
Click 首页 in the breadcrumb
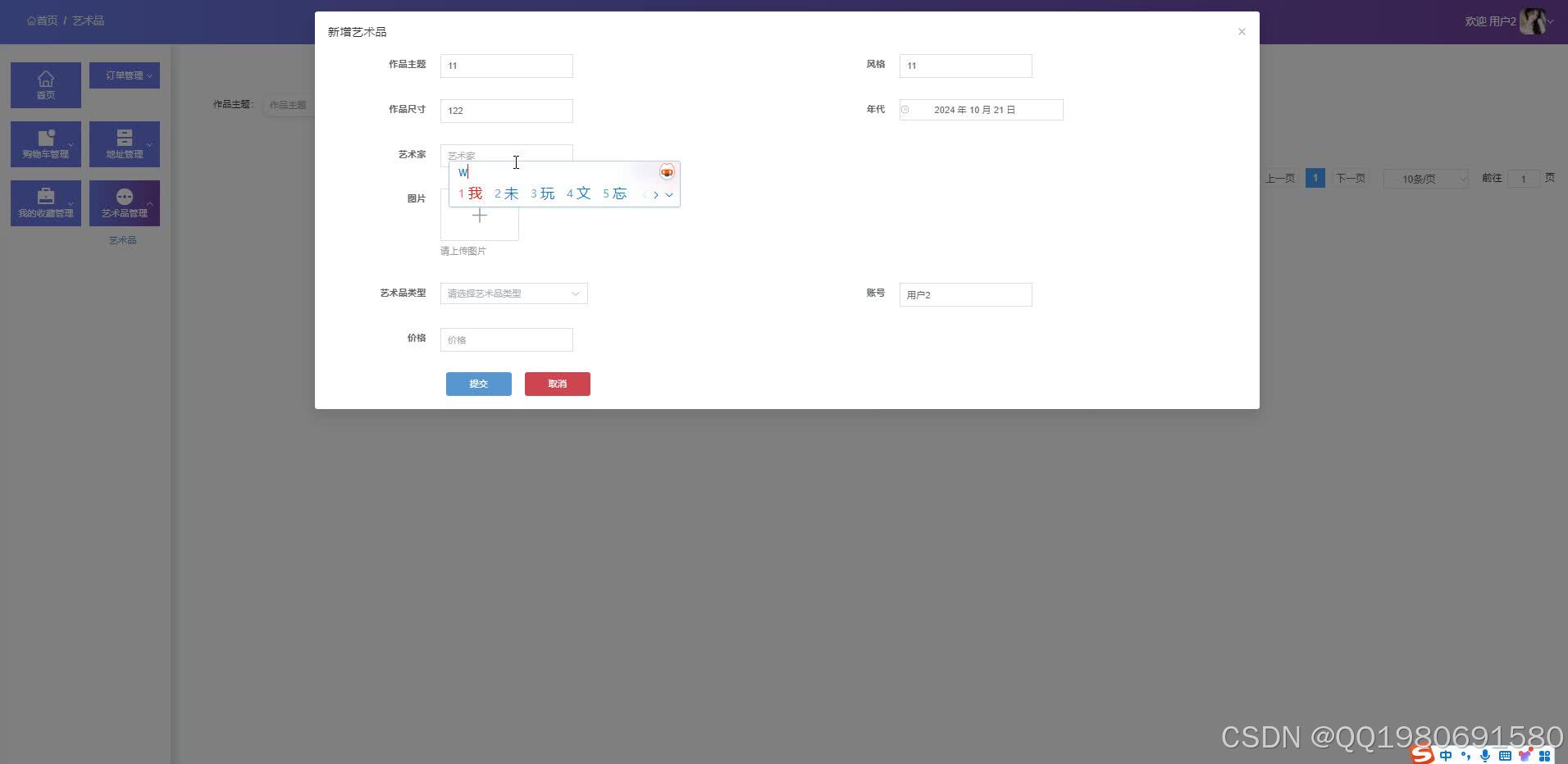[x=42, y=20]
